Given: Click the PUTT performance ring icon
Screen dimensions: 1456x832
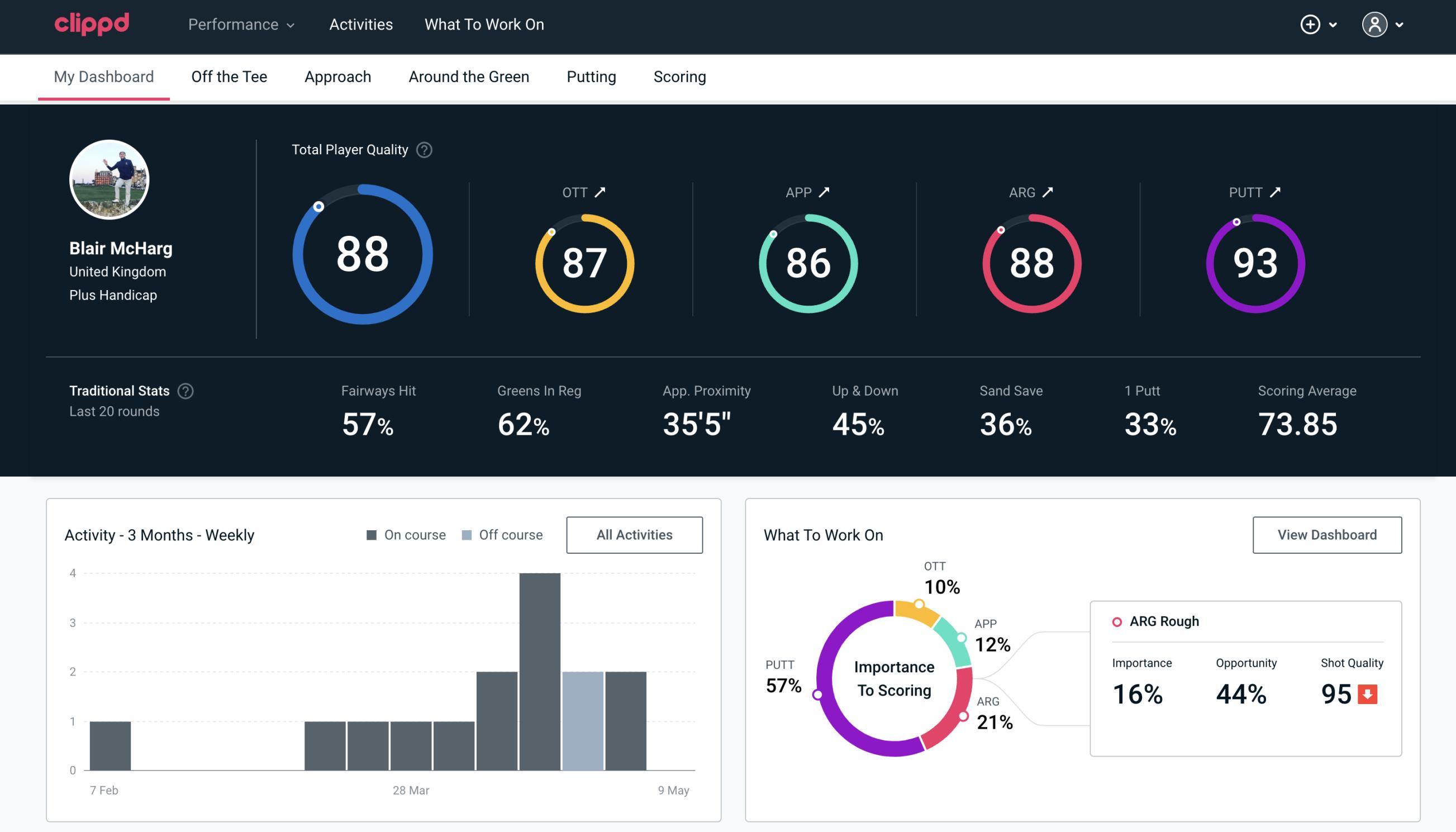Looking at the screenshot, I should click(x=1255, y=262).
